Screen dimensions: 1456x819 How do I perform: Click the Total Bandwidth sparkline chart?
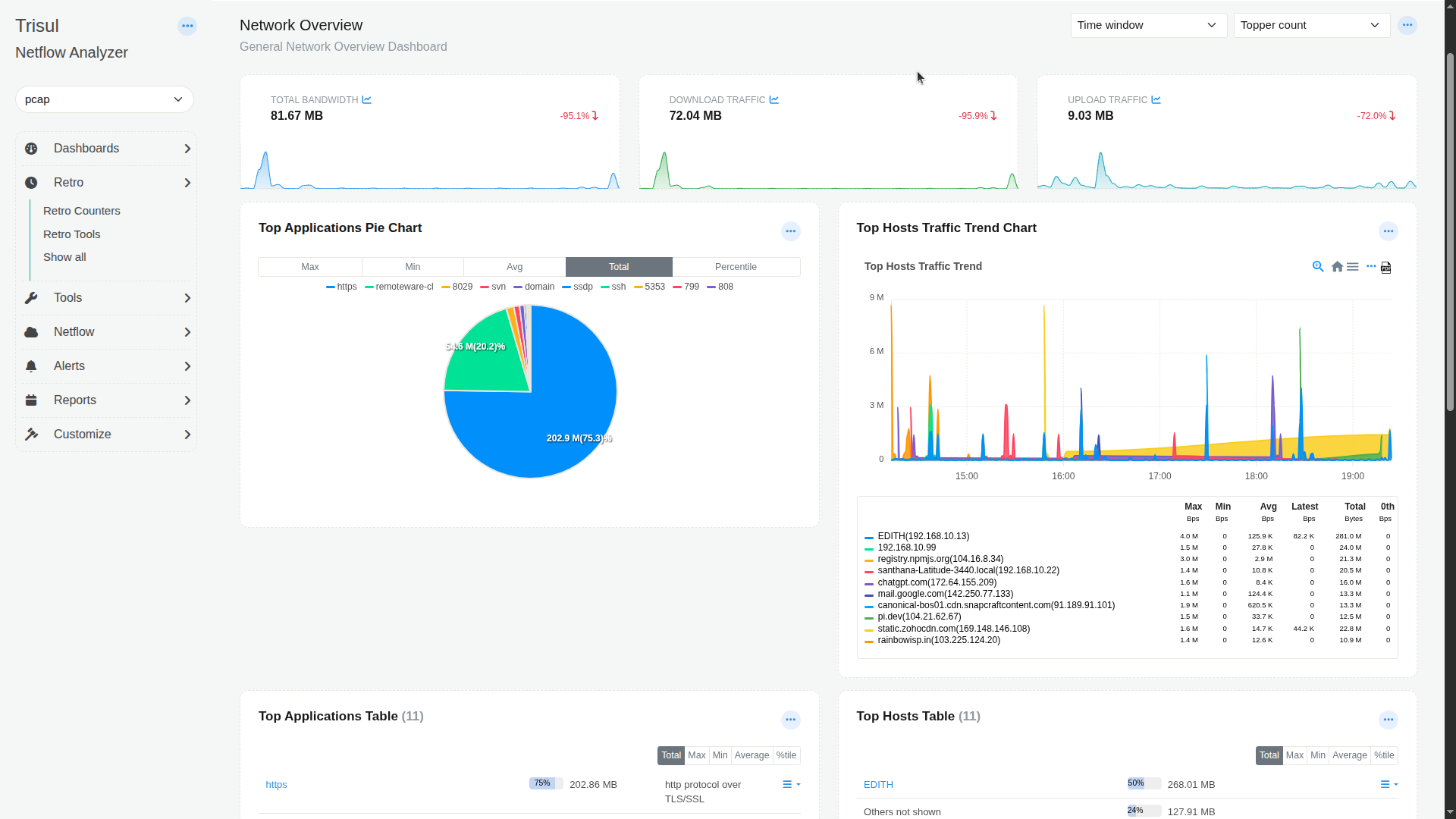click(430, 170)
